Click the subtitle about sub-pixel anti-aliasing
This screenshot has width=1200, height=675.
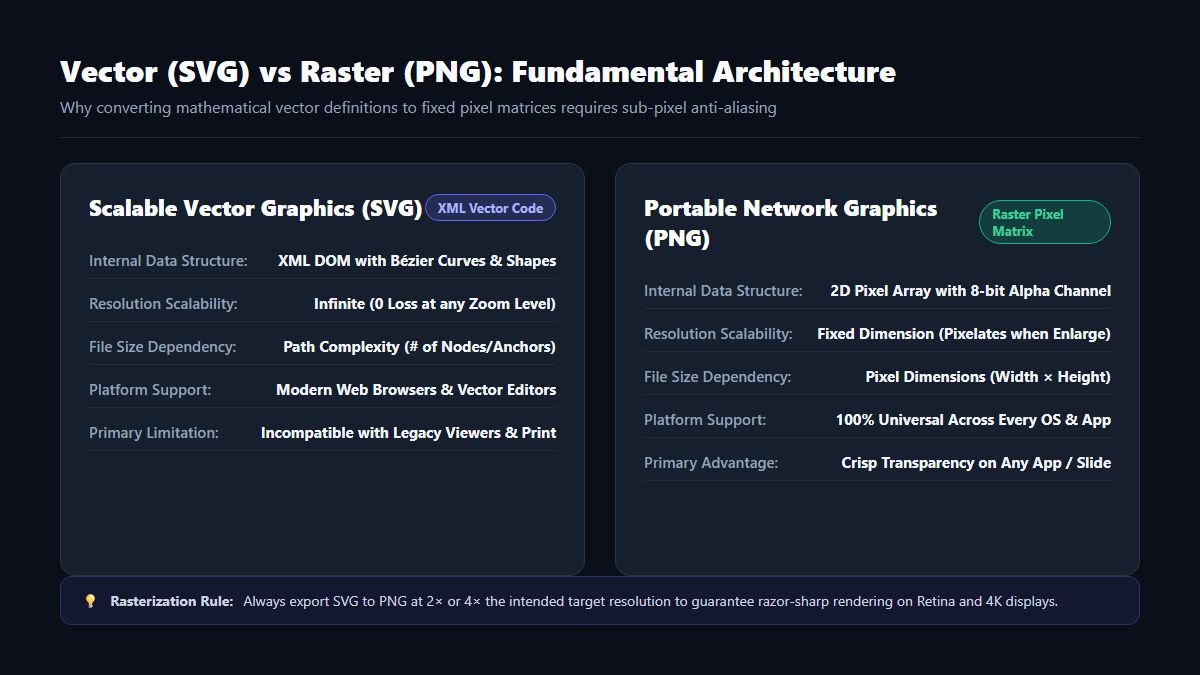point(418,107)
